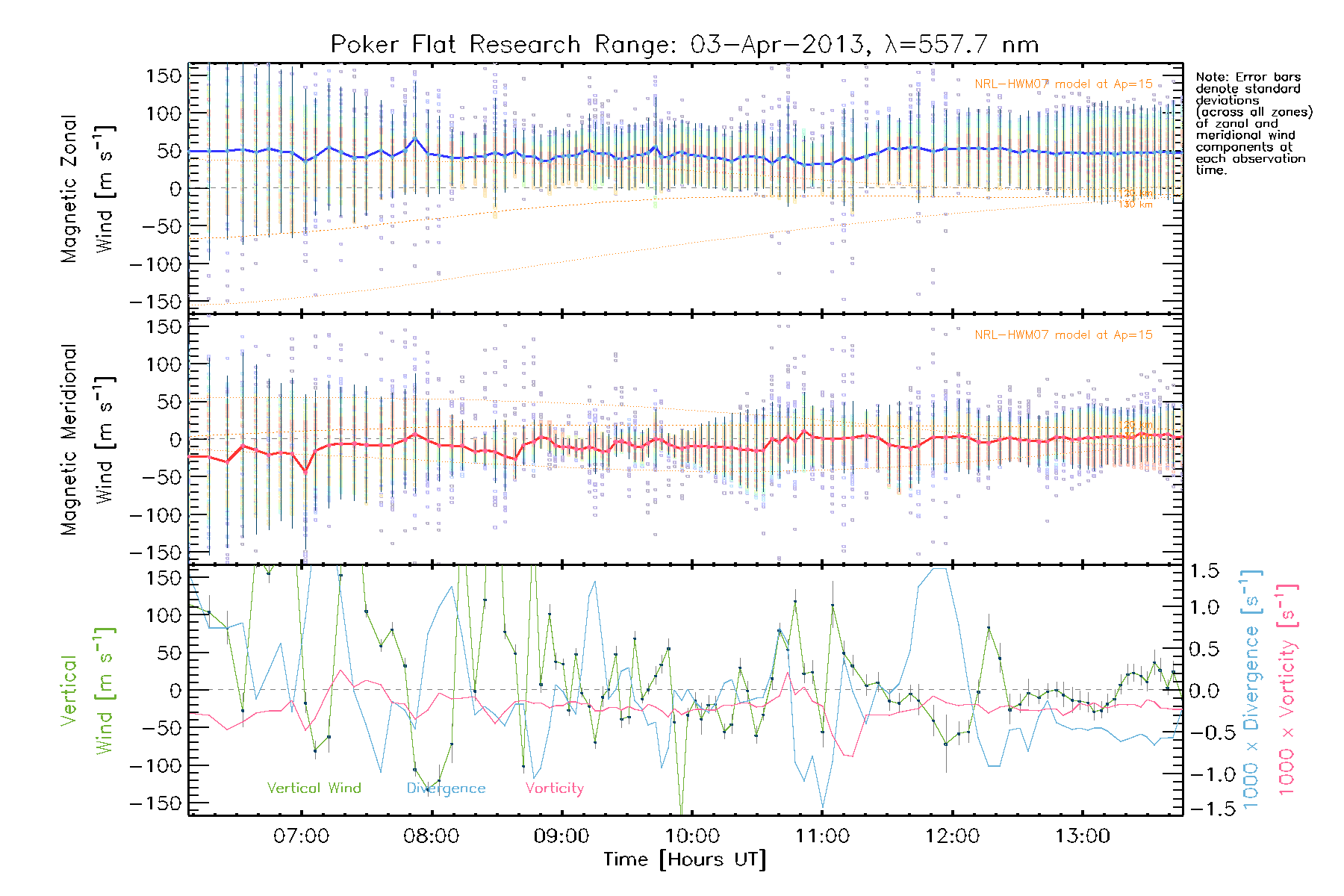Click the 07:00 time tick label
This screenshot has height=896, width=1344.
(301, 836)
